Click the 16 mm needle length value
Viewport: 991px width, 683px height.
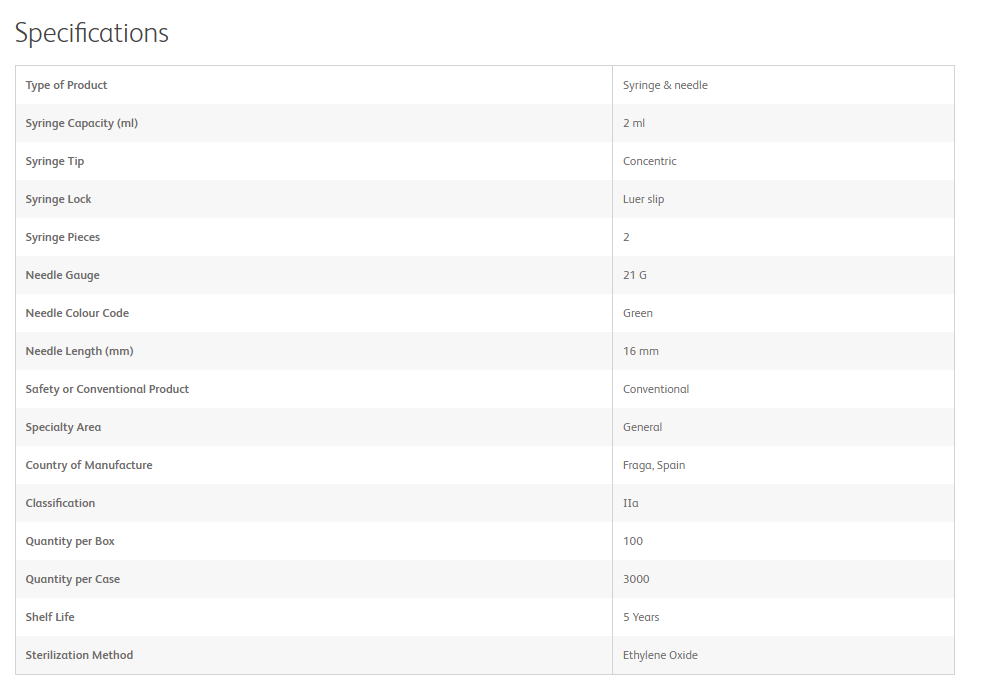(x=641, y=351)
